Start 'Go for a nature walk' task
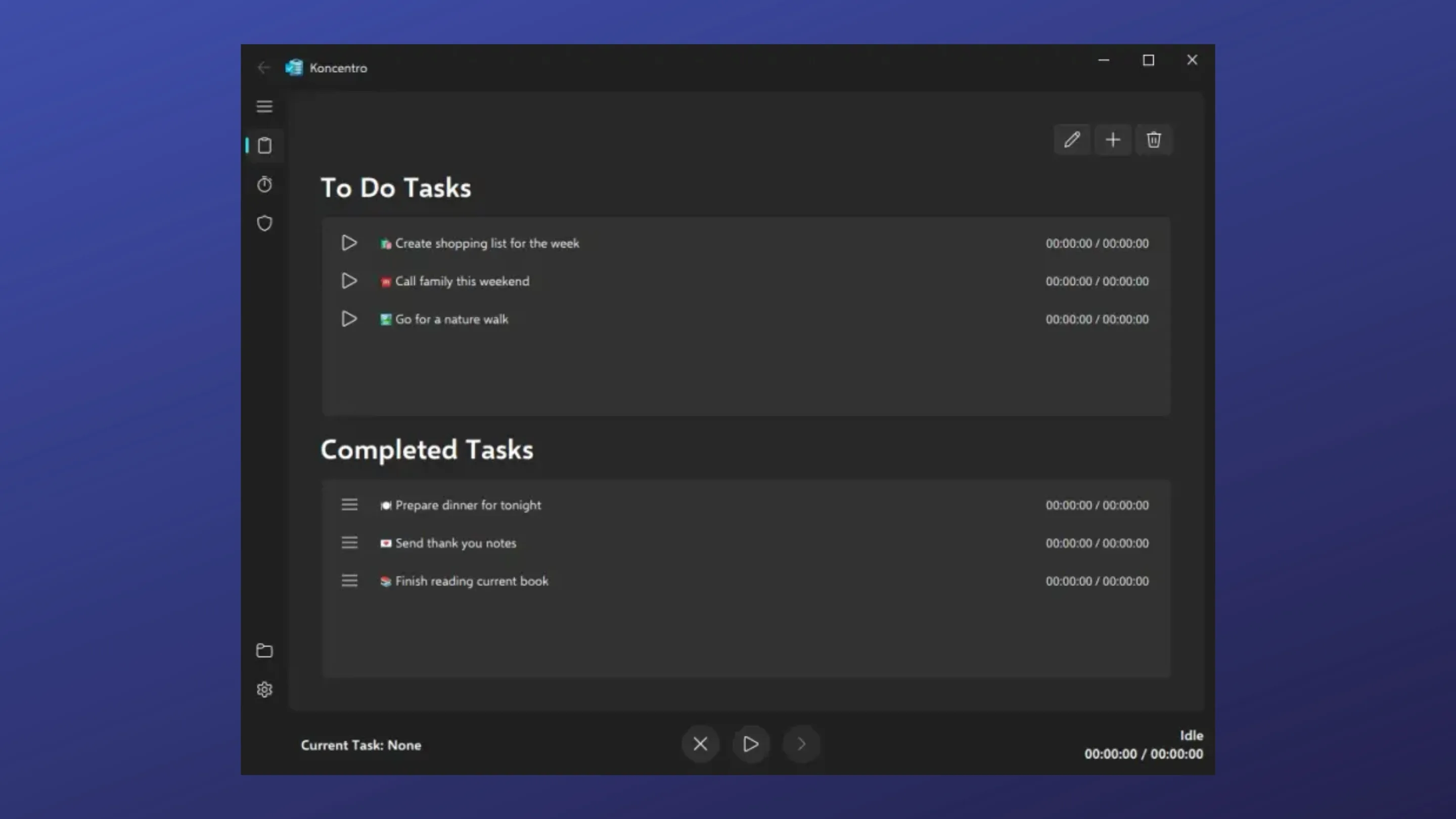The image size is (1456, 819). tap(349, 319)
